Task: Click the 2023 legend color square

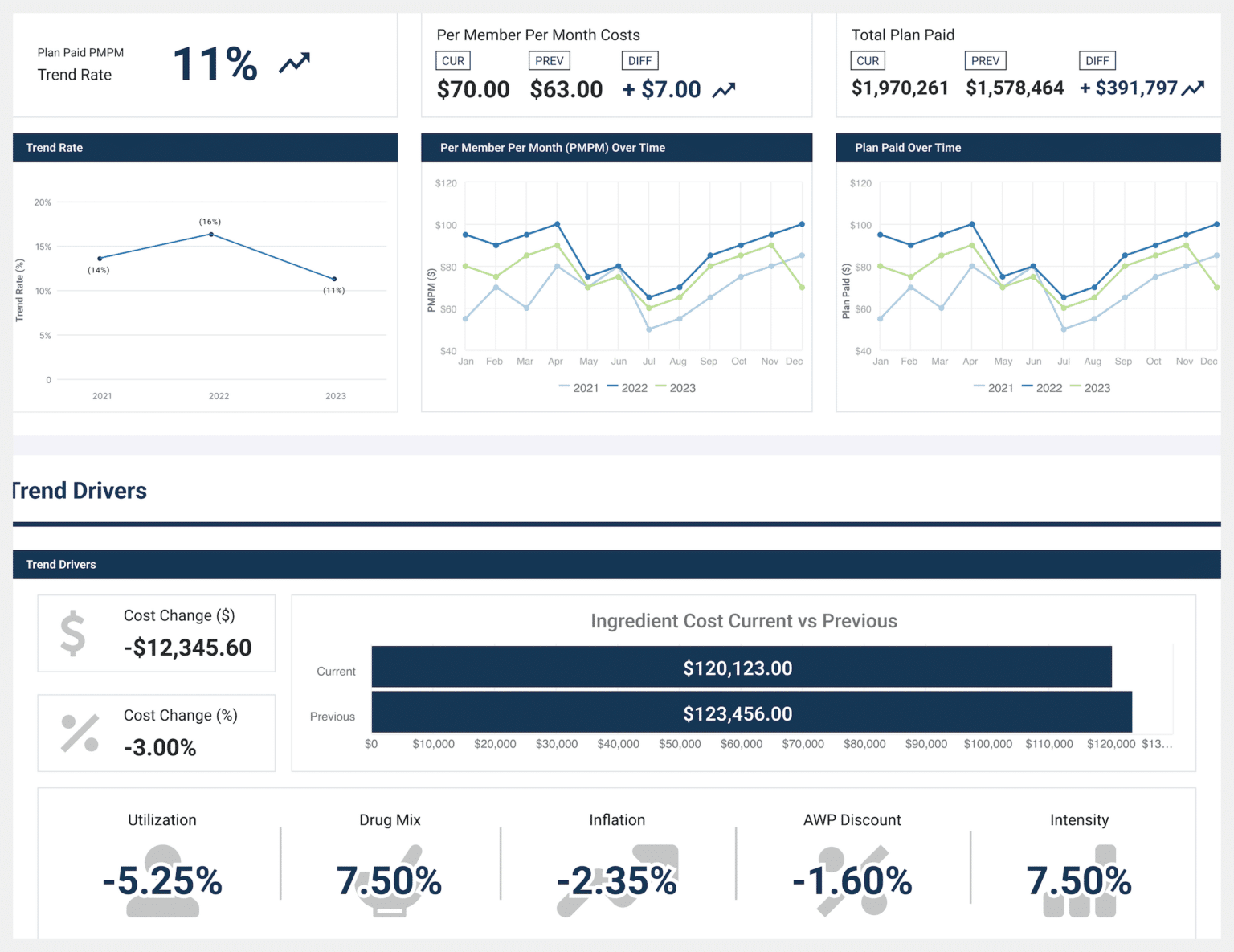Action: pos(662,387)
